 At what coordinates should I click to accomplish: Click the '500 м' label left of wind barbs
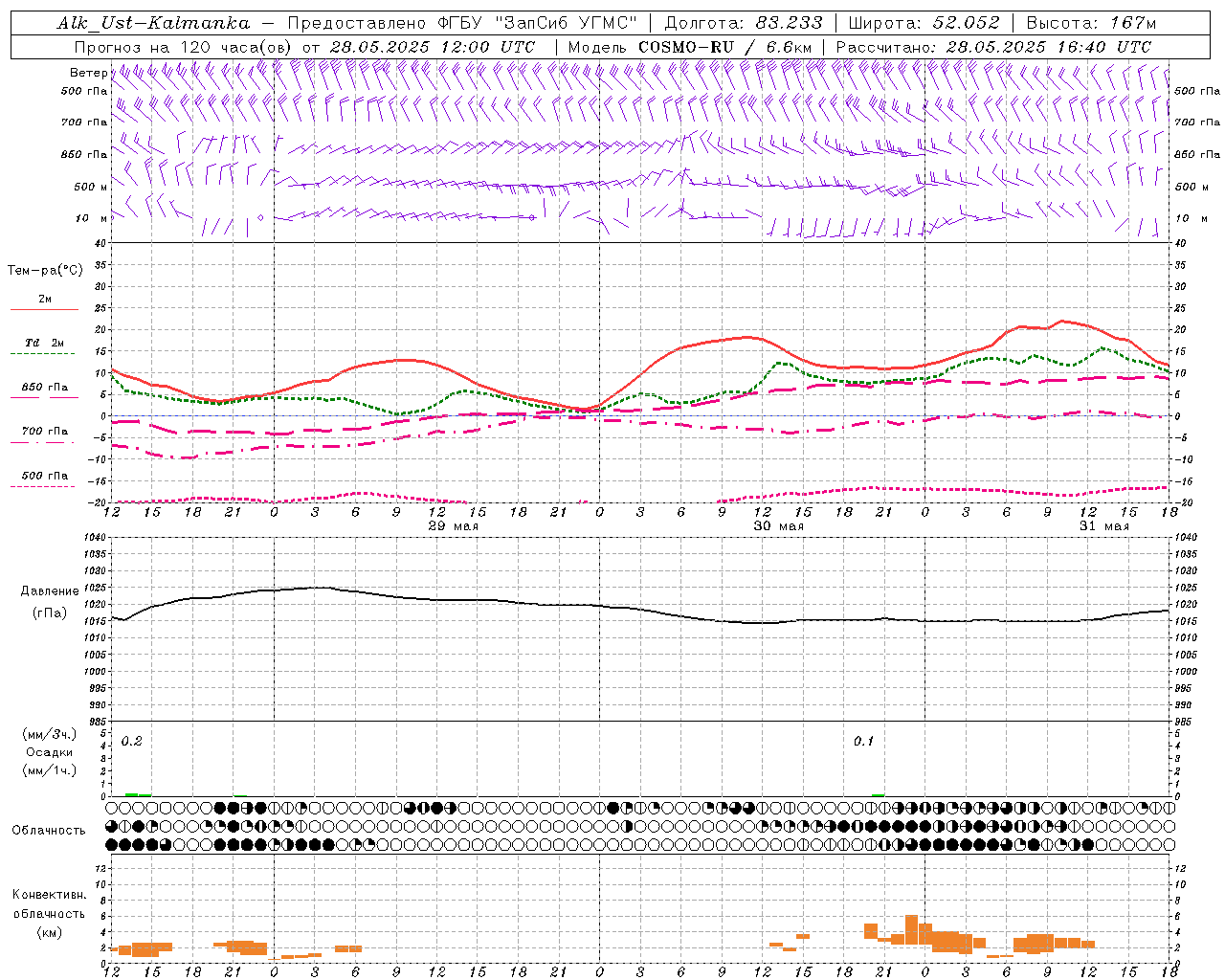tap(90, 187)
